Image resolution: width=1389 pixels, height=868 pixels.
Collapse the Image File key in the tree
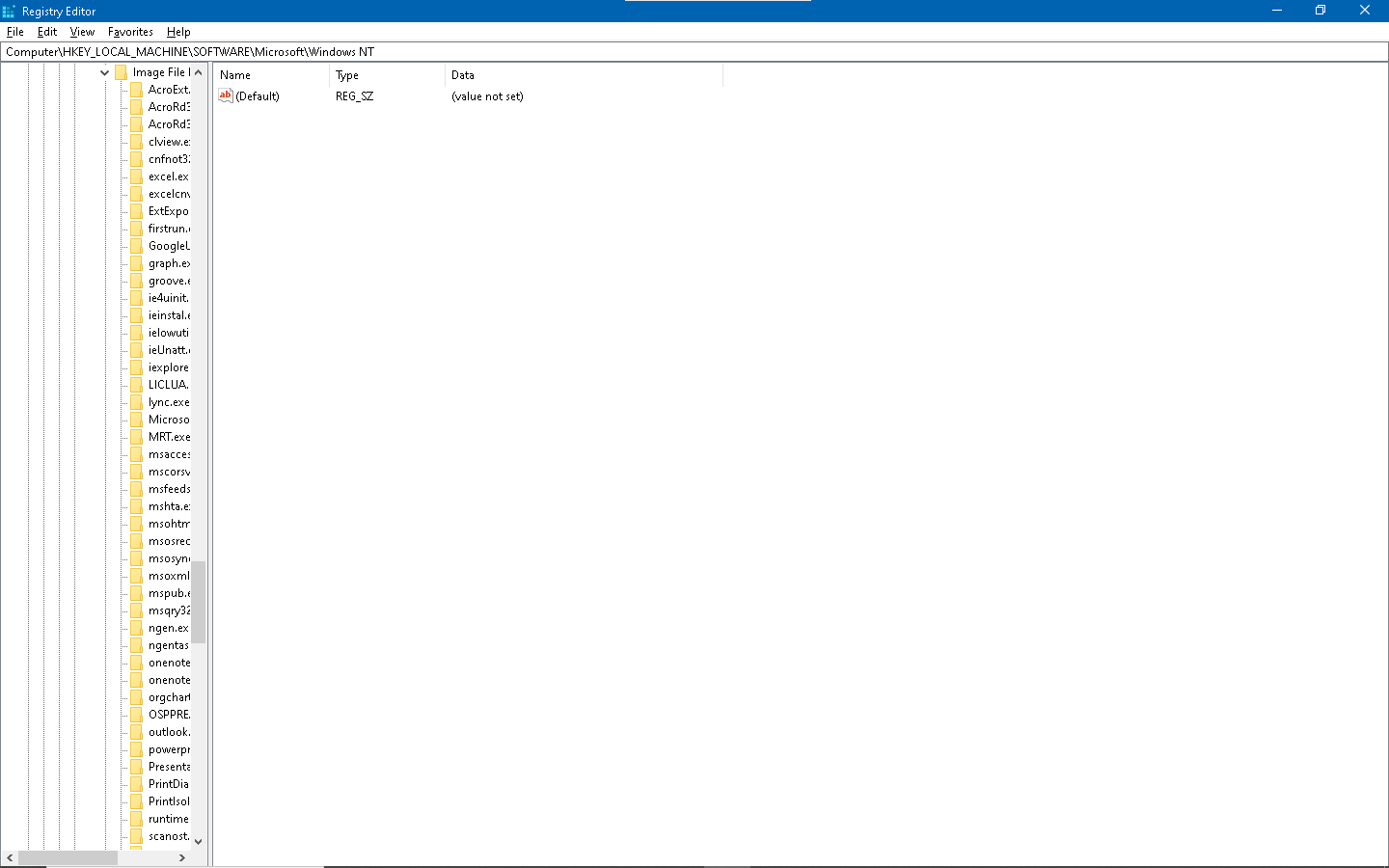coord(104,72)
